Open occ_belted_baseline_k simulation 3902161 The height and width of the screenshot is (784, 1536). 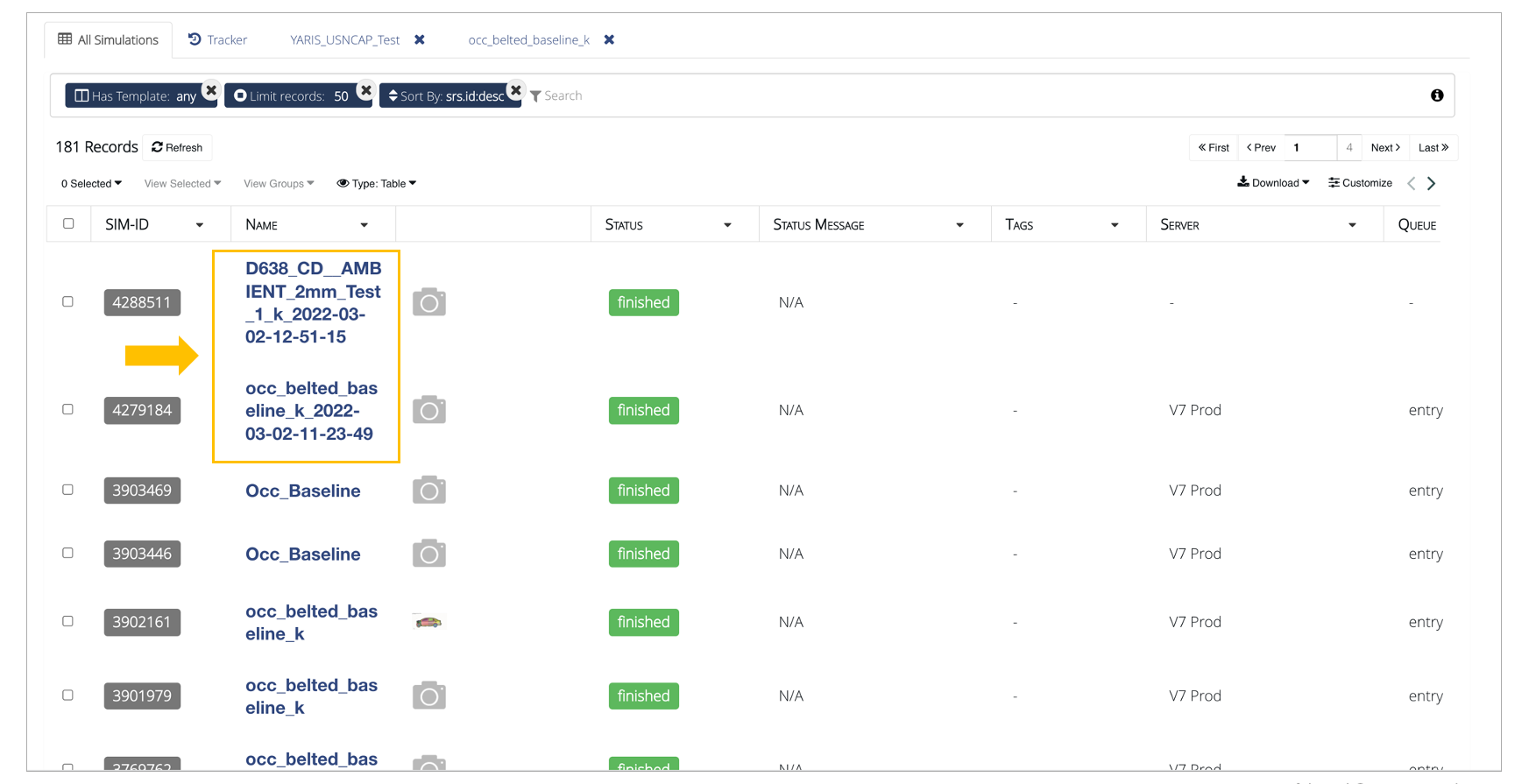tap(311, 622)
